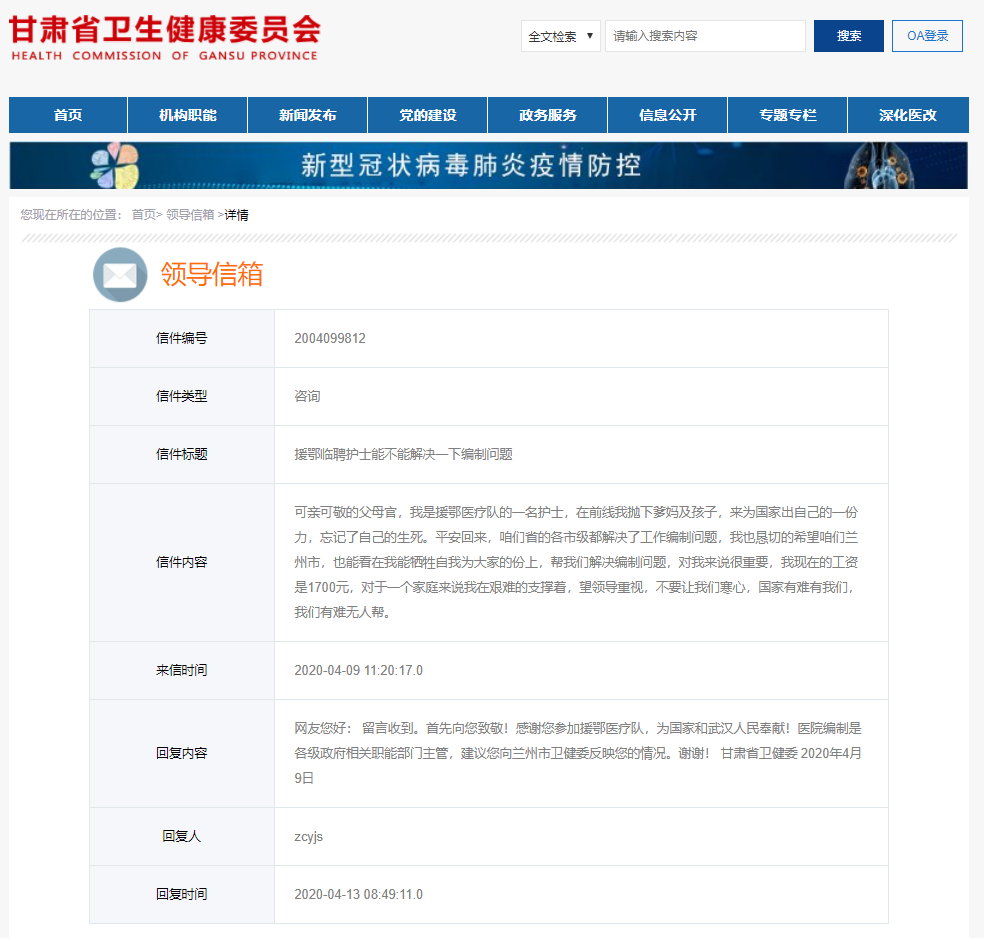The image size is (984, 938).
Task: Click the 信件类型 row label
Action: [x=181, y=396]
